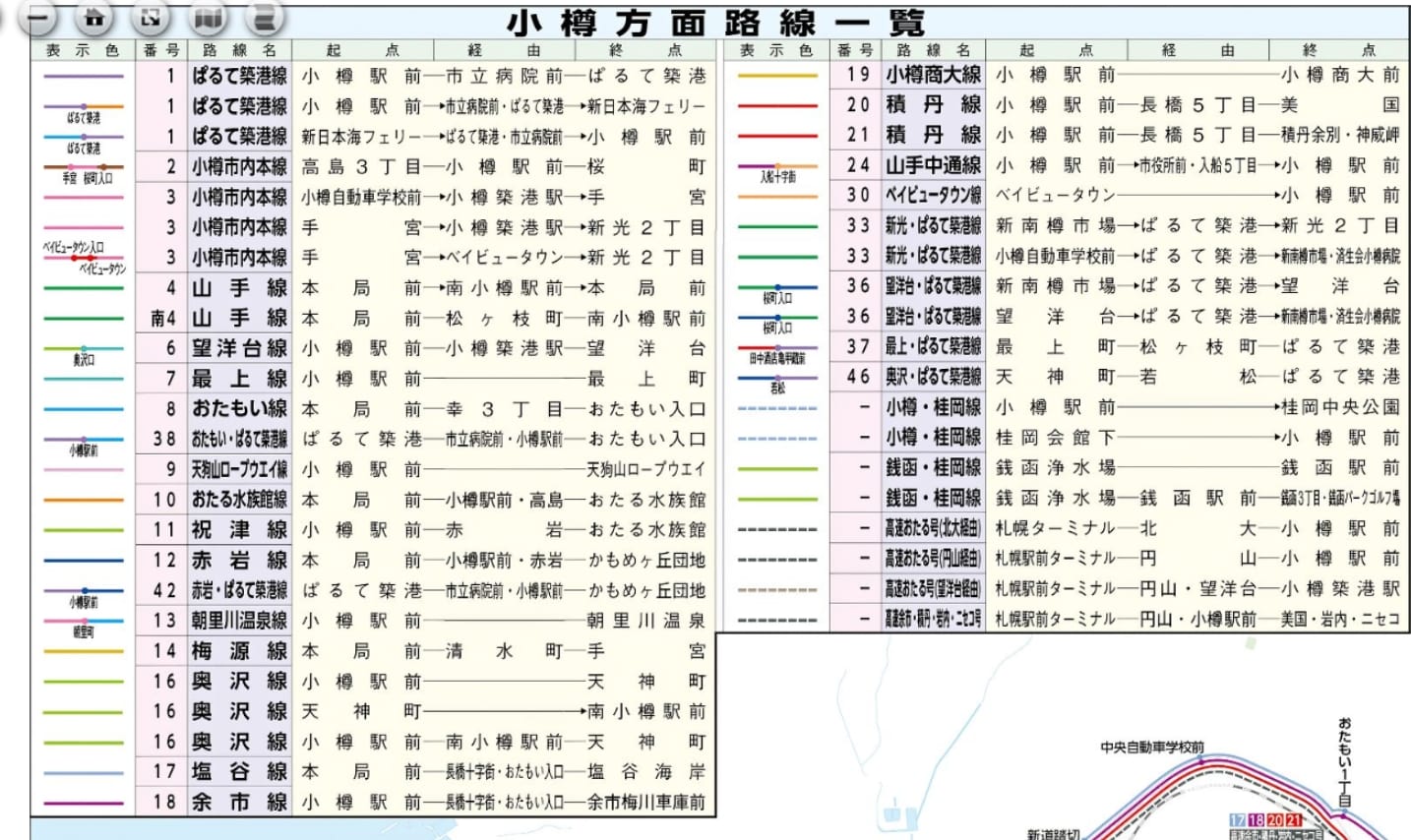Open the stacked layers icon
Image resolution: width=1411 pixels, height=840 pixels.
(x=263, y=17)
